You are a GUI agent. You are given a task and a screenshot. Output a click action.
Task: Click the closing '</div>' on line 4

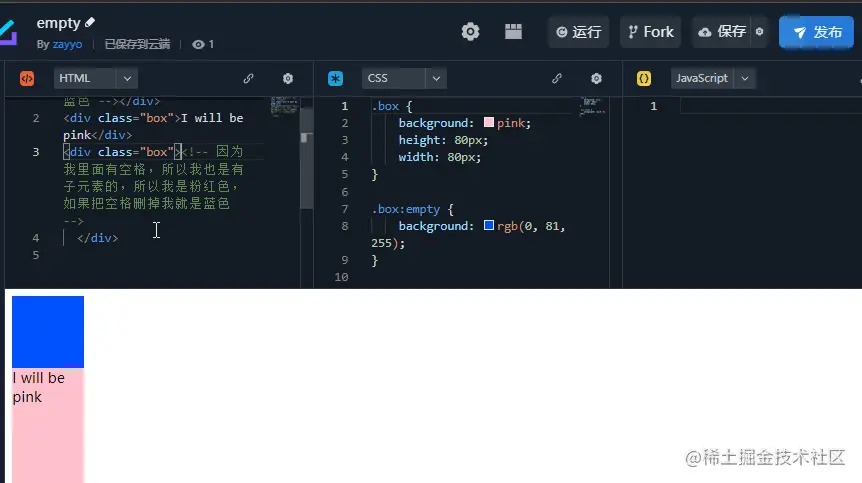[97, 238]
